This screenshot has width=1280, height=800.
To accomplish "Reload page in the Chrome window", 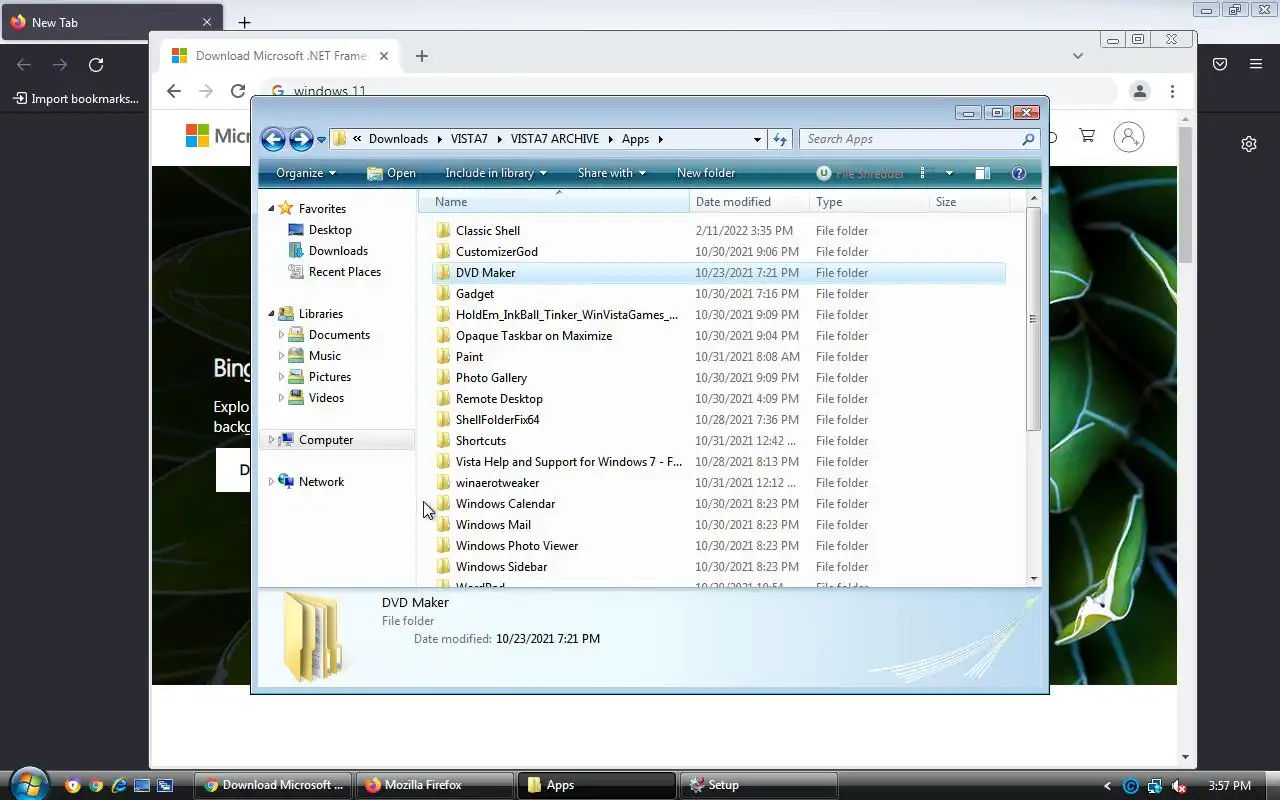I will (x=238, y=91).
